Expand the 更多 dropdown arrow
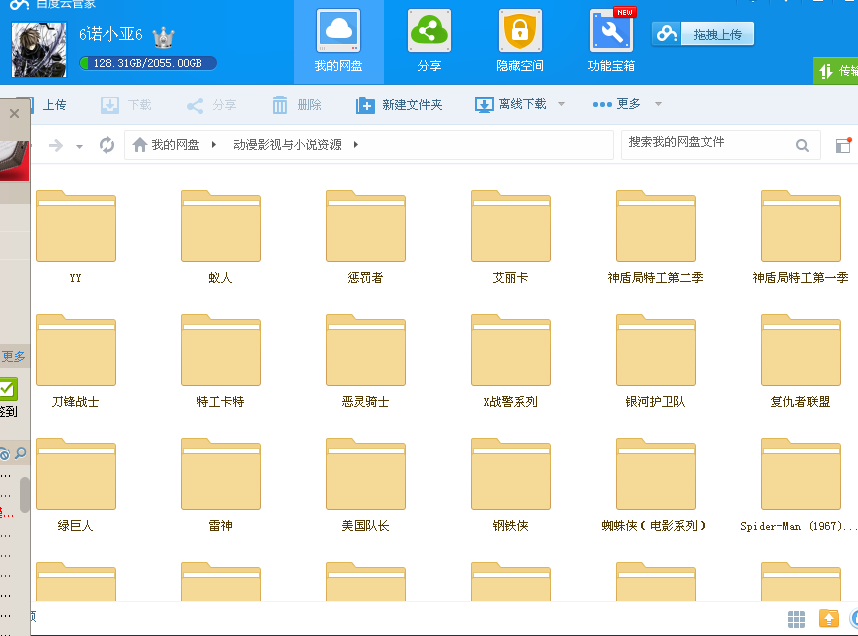The image size is (858, 636). tap(658, 103)
